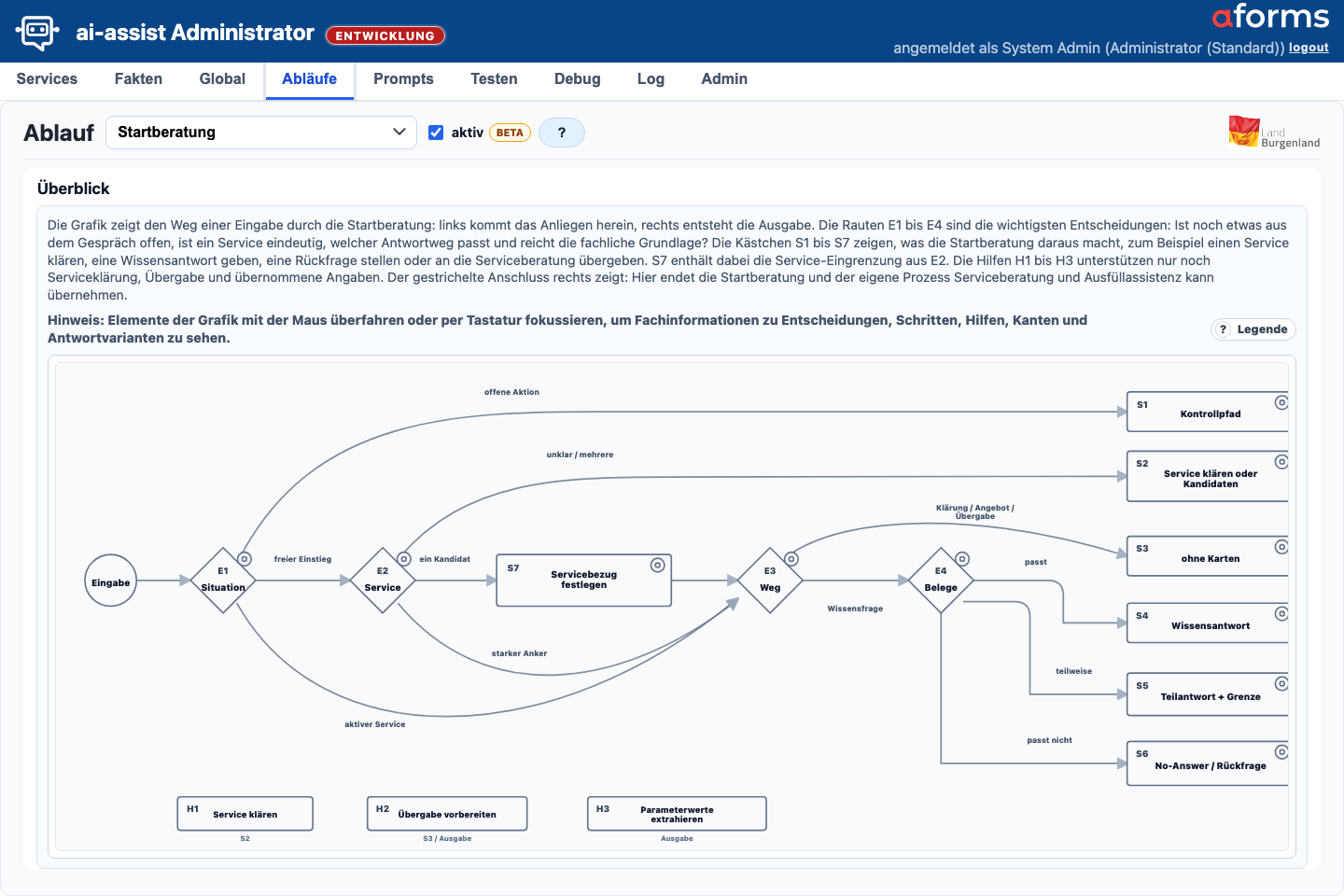Click the target icon on S7 Servicebezug festlegen
This screenshot has height=896, width=1344.
(657, 565)
